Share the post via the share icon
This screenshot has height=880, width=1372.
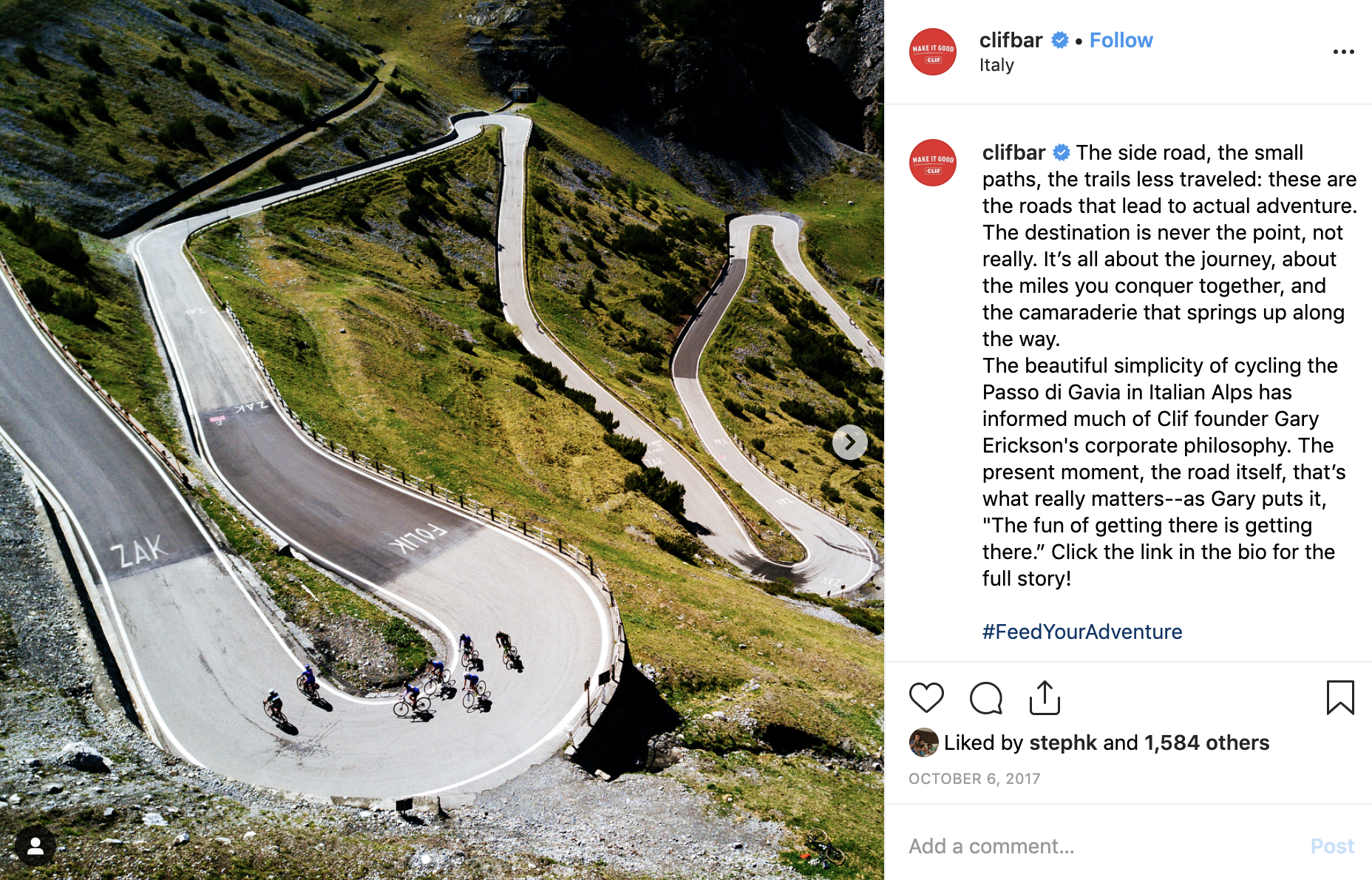pos(1045,697)
